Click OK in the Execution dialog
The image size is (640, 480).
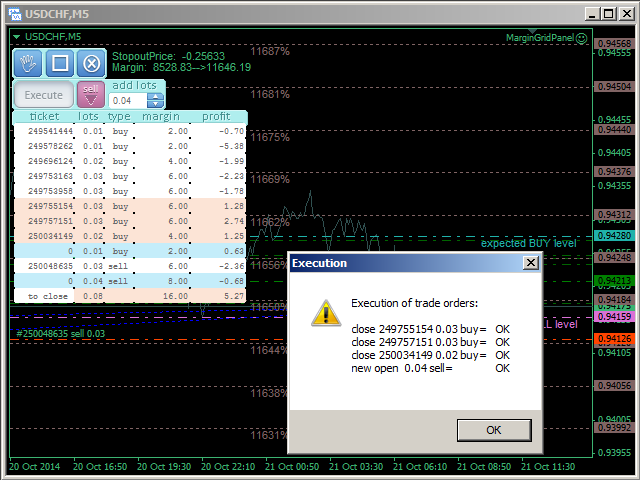pyautogui.click(x=493, y=430)
